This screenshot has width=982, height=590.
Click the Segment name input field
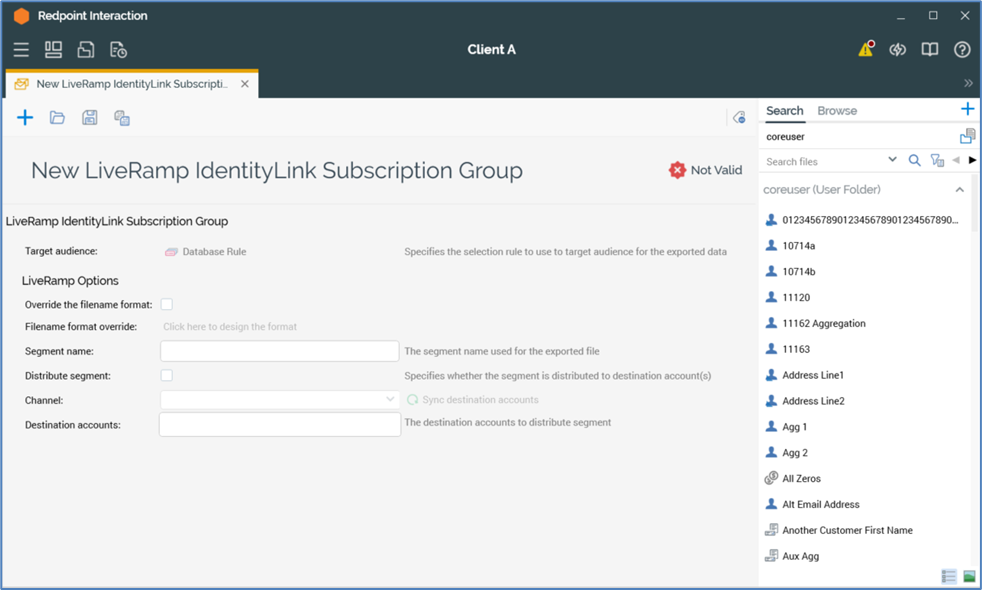279,351
